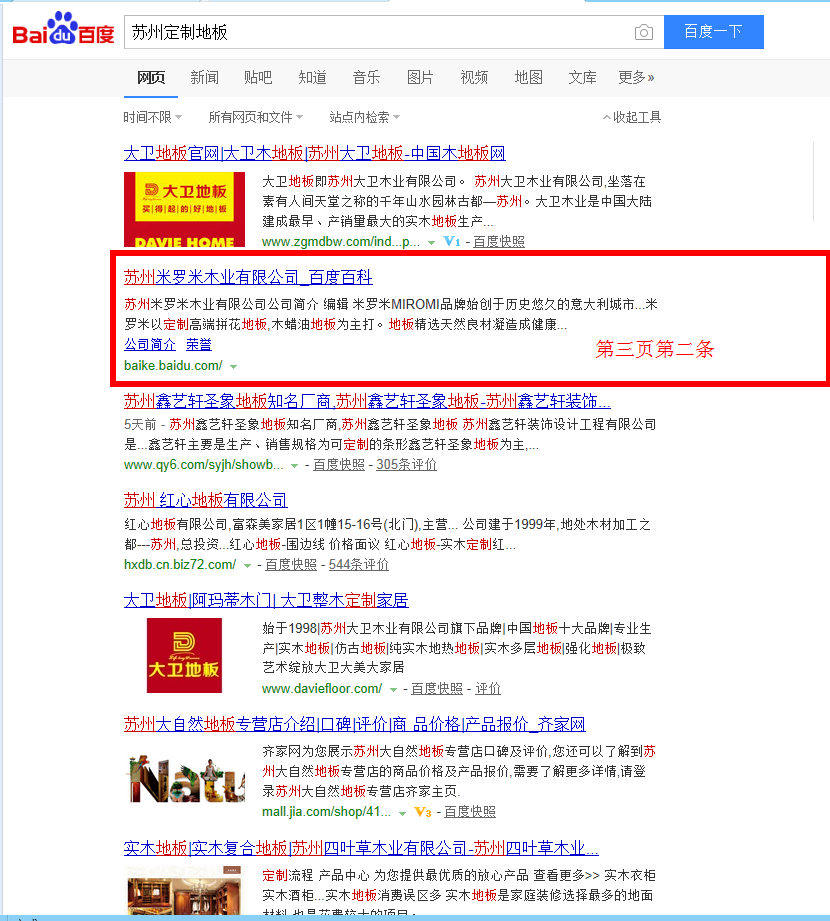
Task: Switch to the 网页 tab
Action: (x=151, y=78)
